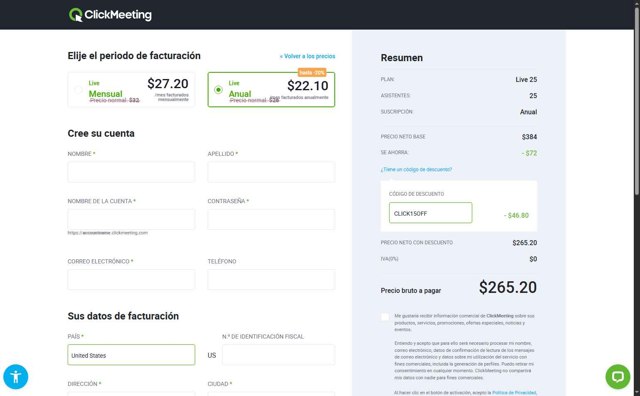Open the accessibility options button
640x396 pixels.
point(16,376)
